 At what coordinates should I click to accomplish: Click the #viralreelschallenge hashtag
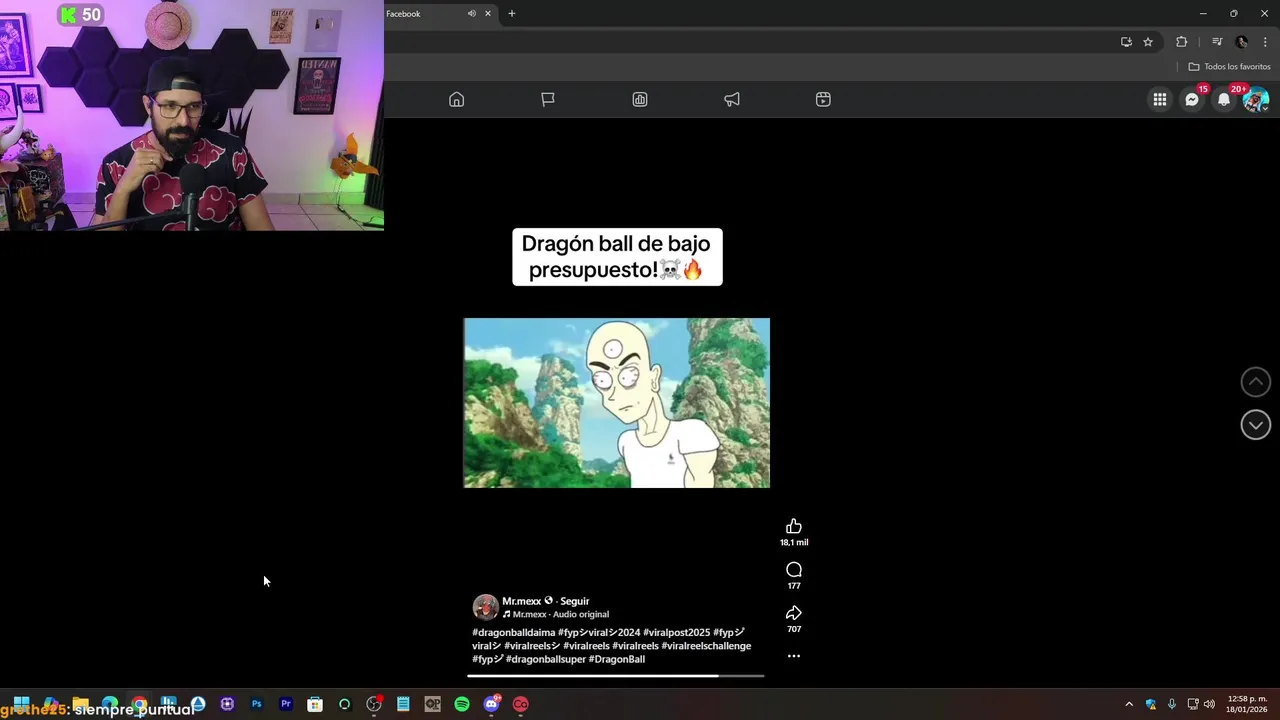point(706,646)
